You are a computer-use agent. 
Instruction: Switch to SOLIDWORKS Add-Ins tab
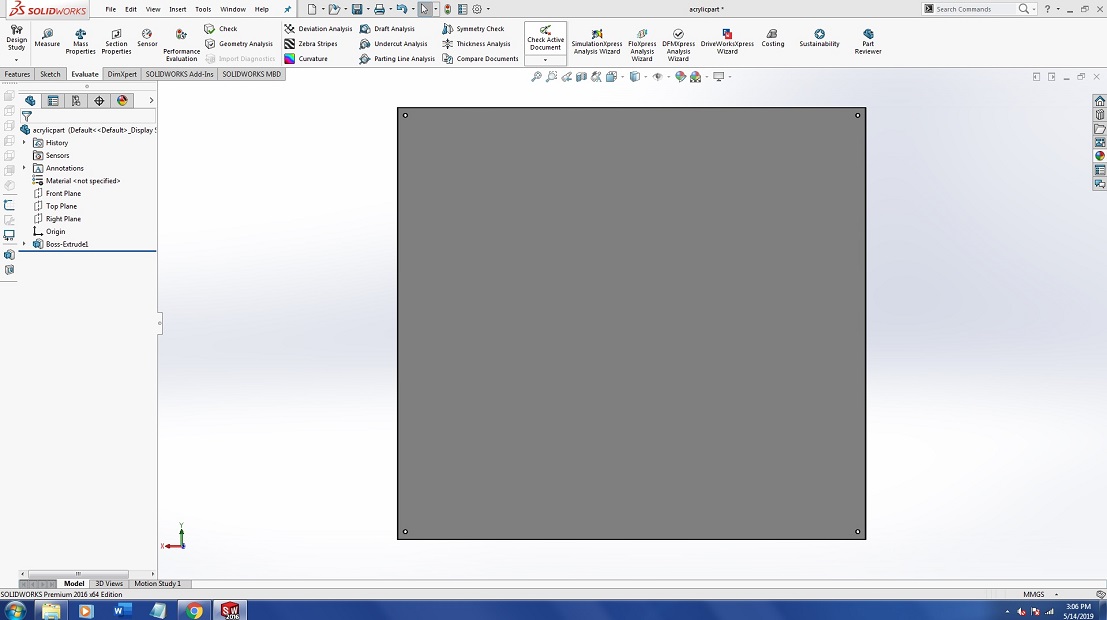[179, 74]
